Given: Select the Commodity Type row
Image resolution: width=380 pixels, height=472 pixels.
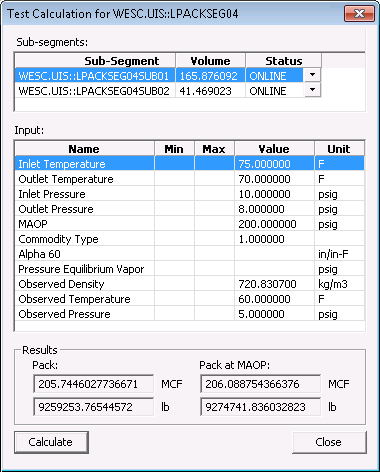Looking at the screenshot, I should pos(190,239).
